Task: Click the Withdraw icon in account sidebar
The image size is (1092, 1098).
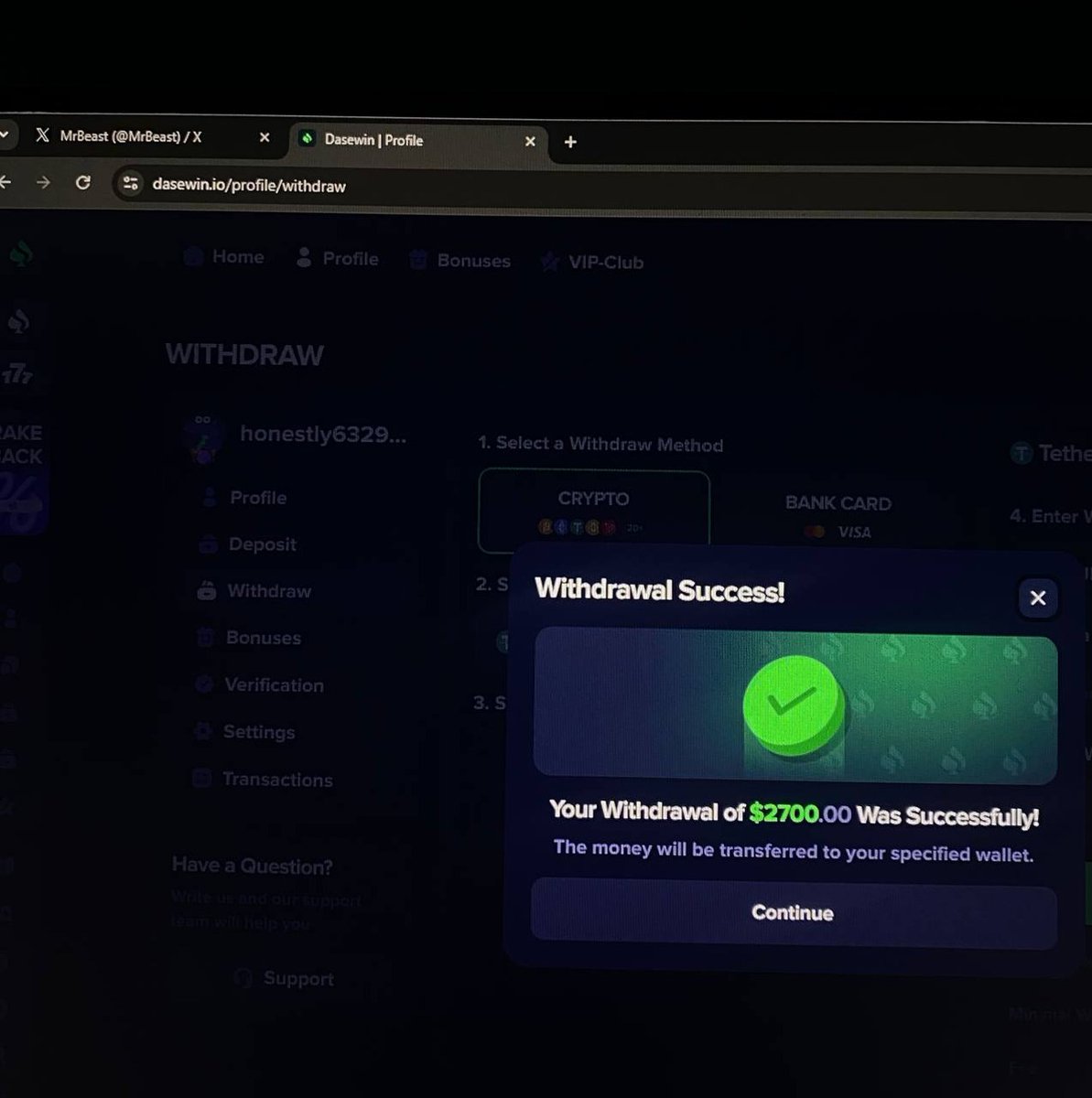Action: click(207, 590)
